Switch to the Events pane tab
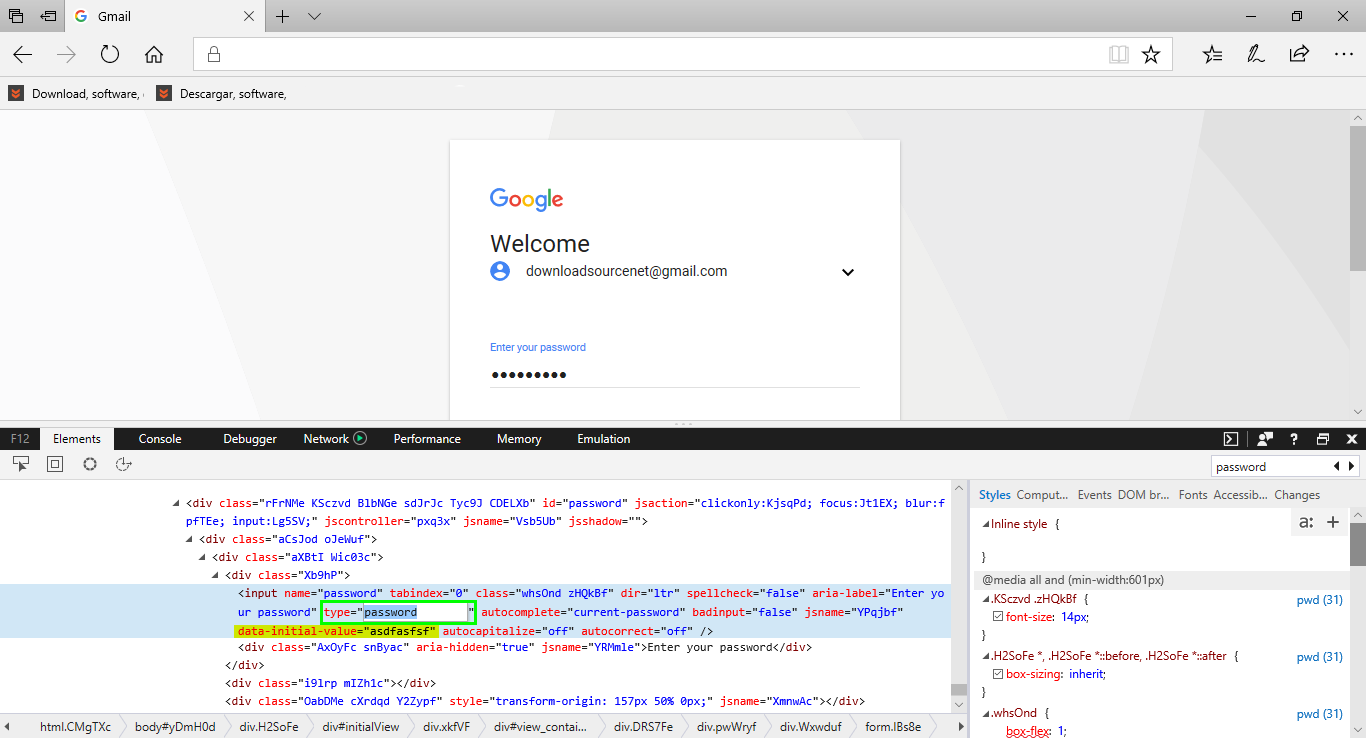1366x738 pixels. pos(1094,495)
